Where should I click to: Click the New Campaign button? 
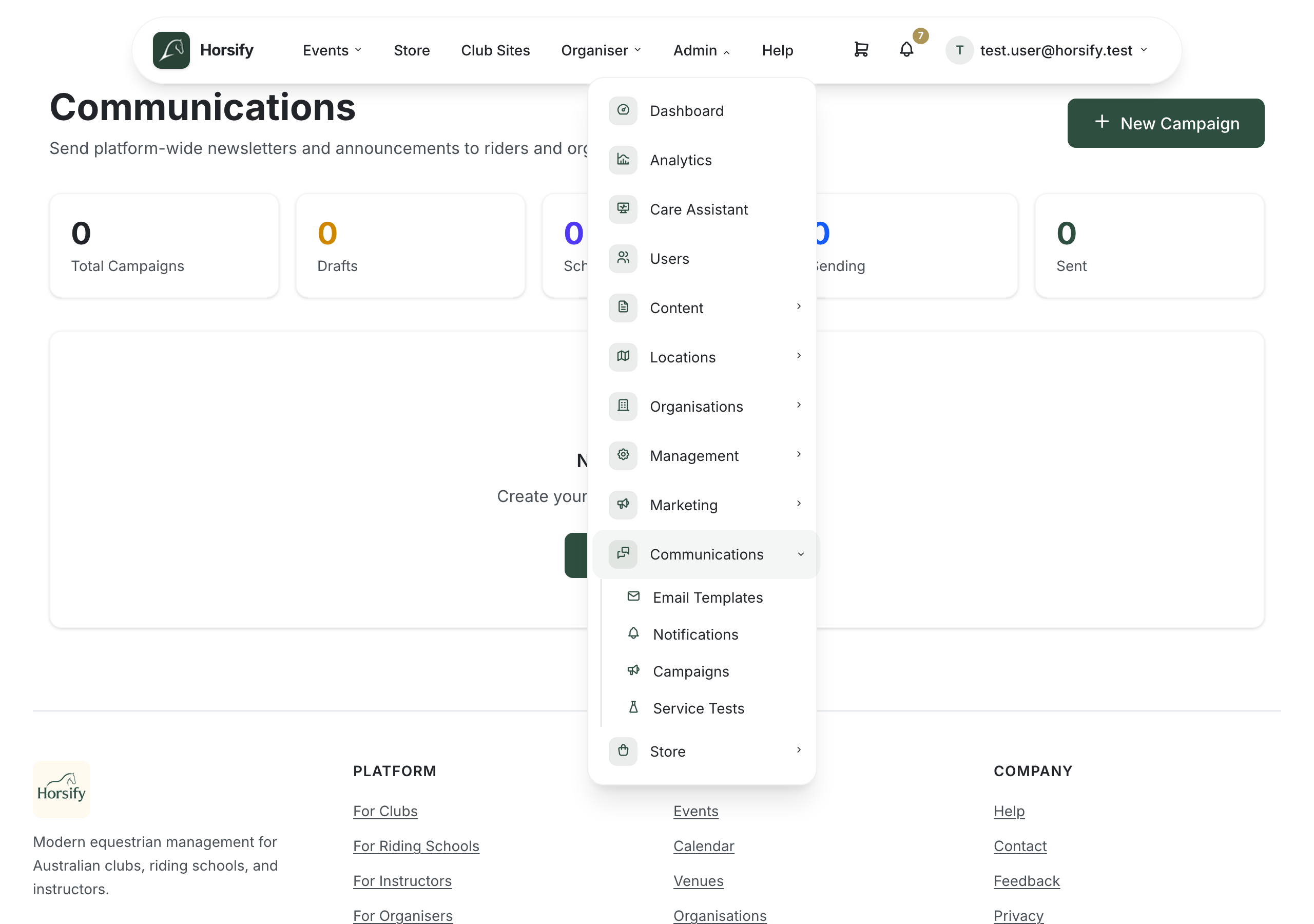click(1165, 123)
